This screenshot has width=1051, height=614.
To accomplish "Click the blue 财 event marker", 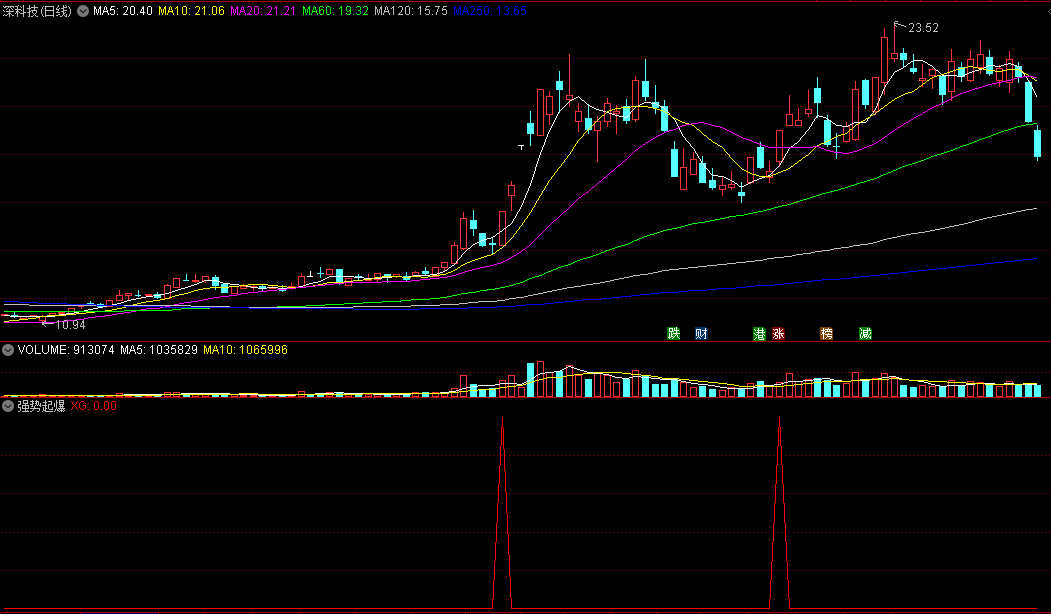I will click(701, 333).
